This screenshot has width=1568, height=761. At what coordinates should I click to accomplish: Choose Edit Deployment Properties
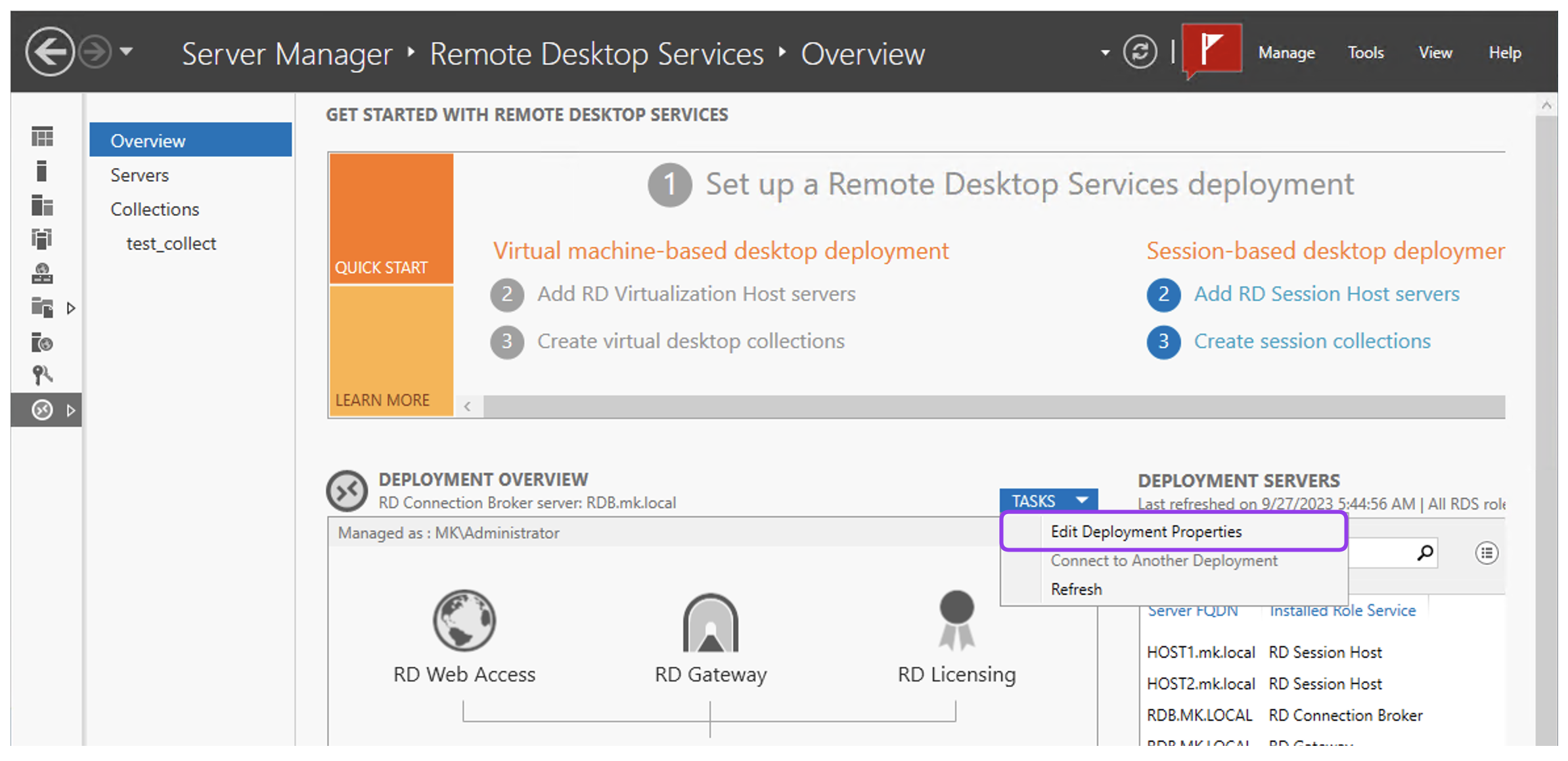pos(1175,531)
